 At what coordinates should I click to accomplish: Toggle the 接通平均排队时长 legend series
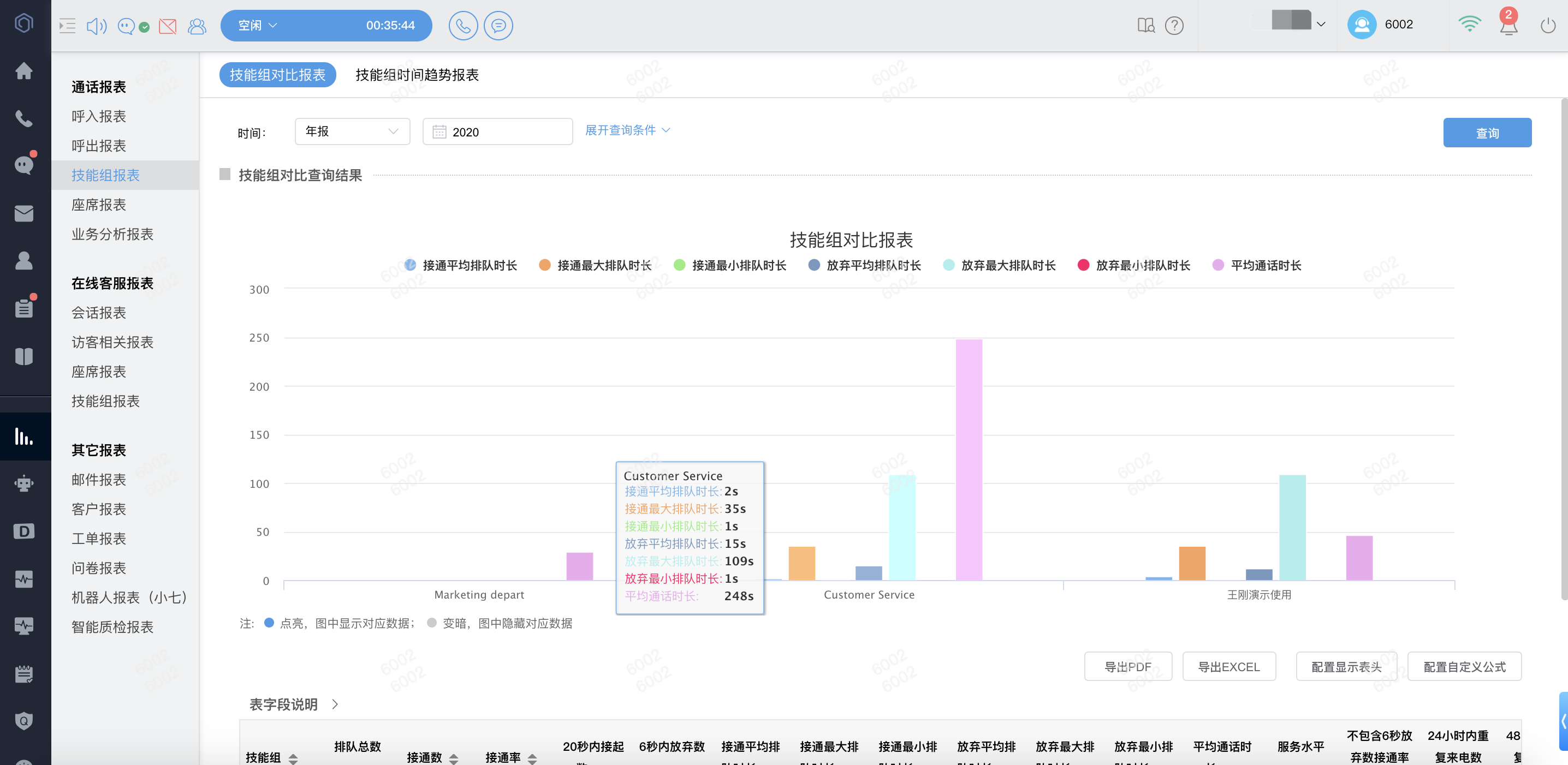click(x=461, y=265)
